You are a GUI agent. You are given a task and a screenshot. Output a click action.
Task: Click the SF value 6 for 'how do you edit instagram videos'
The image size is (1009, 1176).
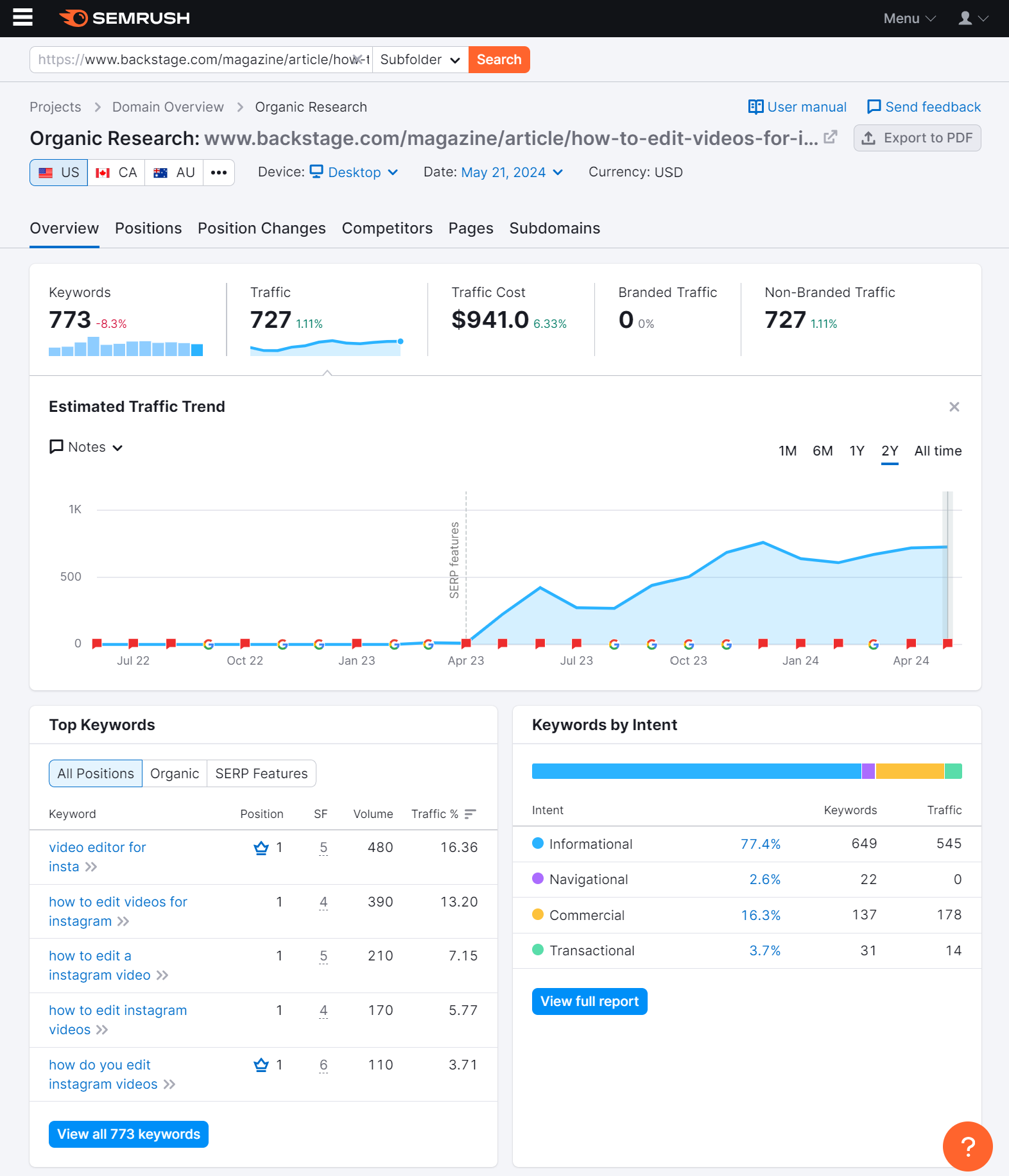coord(323,1066)
